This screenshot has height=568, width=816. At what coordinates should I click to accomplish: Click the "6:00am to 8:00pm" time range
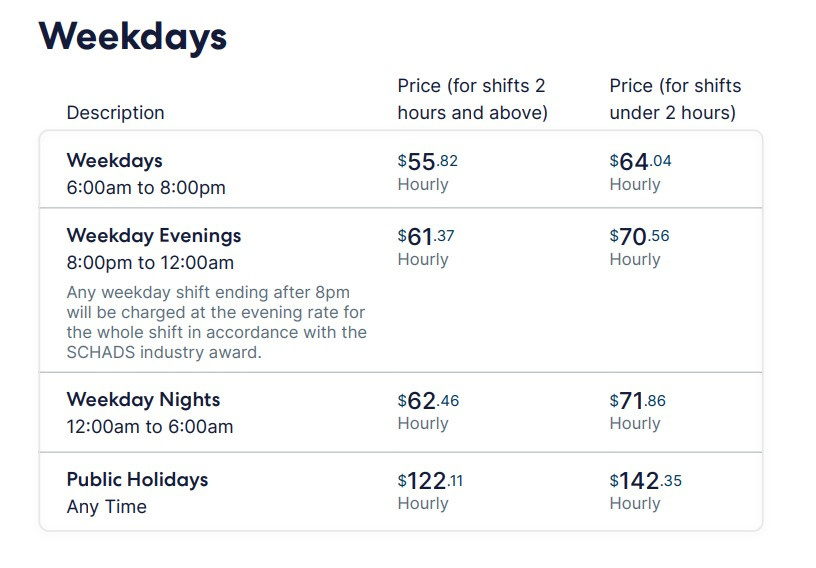[146, 187]
